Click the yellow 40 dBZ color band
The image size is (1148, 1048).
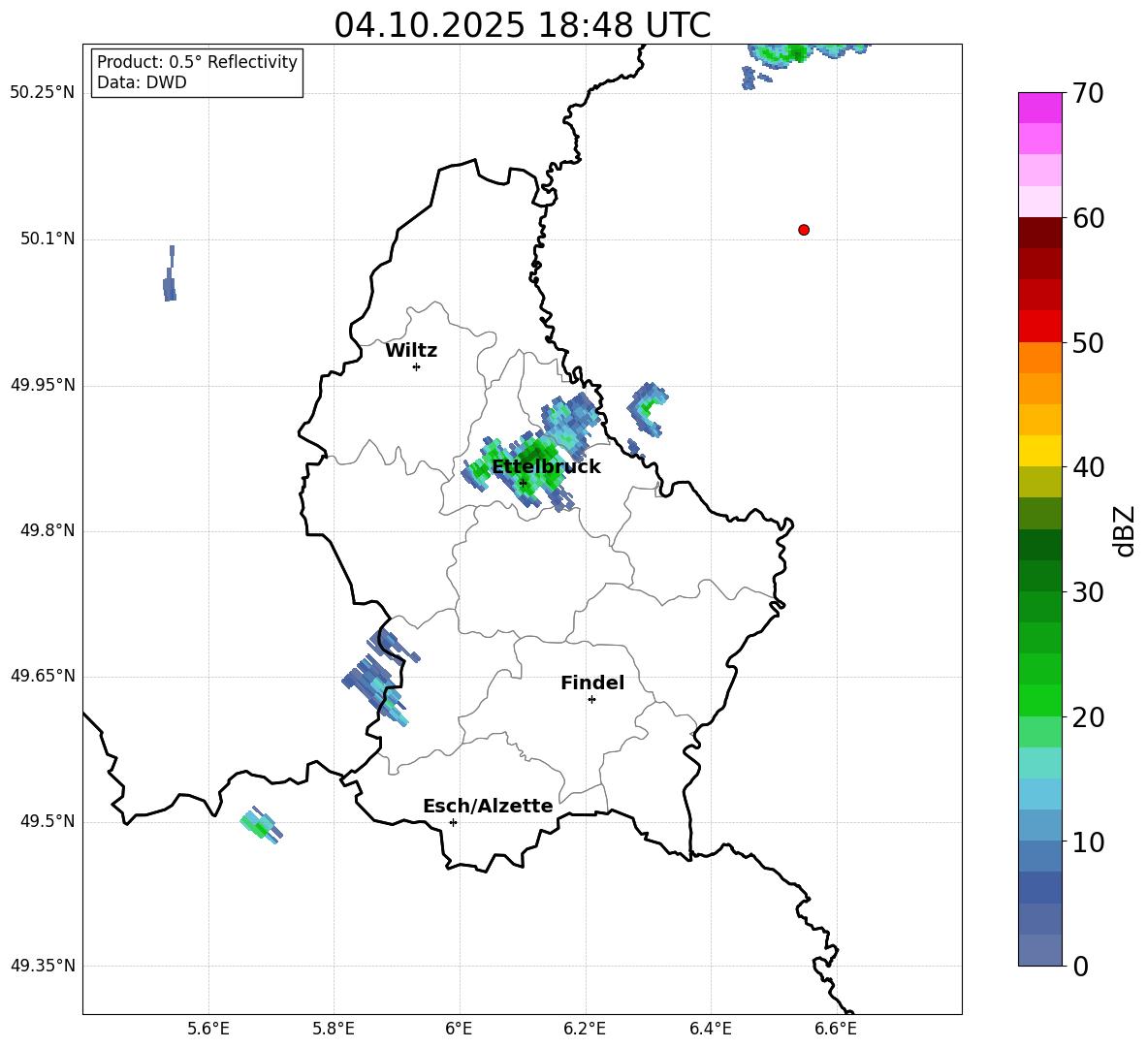pyautogui.click(x=1039, y=451)
